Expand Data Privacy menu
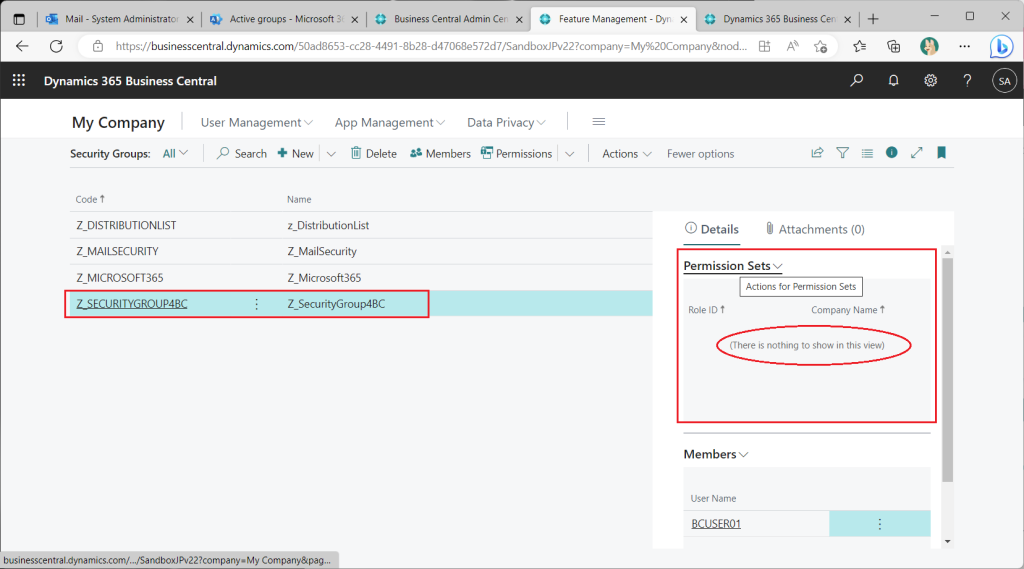 coord(506,122)
